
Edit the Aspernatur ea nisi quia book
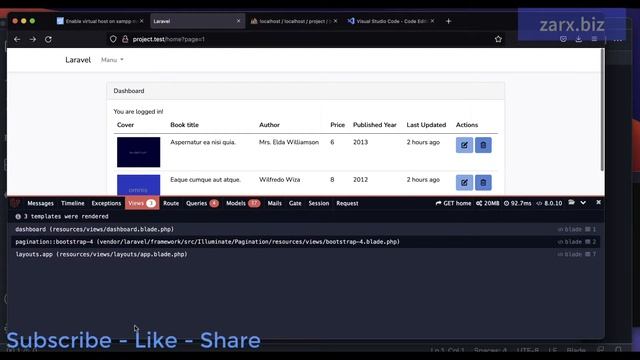coord(464,145)
